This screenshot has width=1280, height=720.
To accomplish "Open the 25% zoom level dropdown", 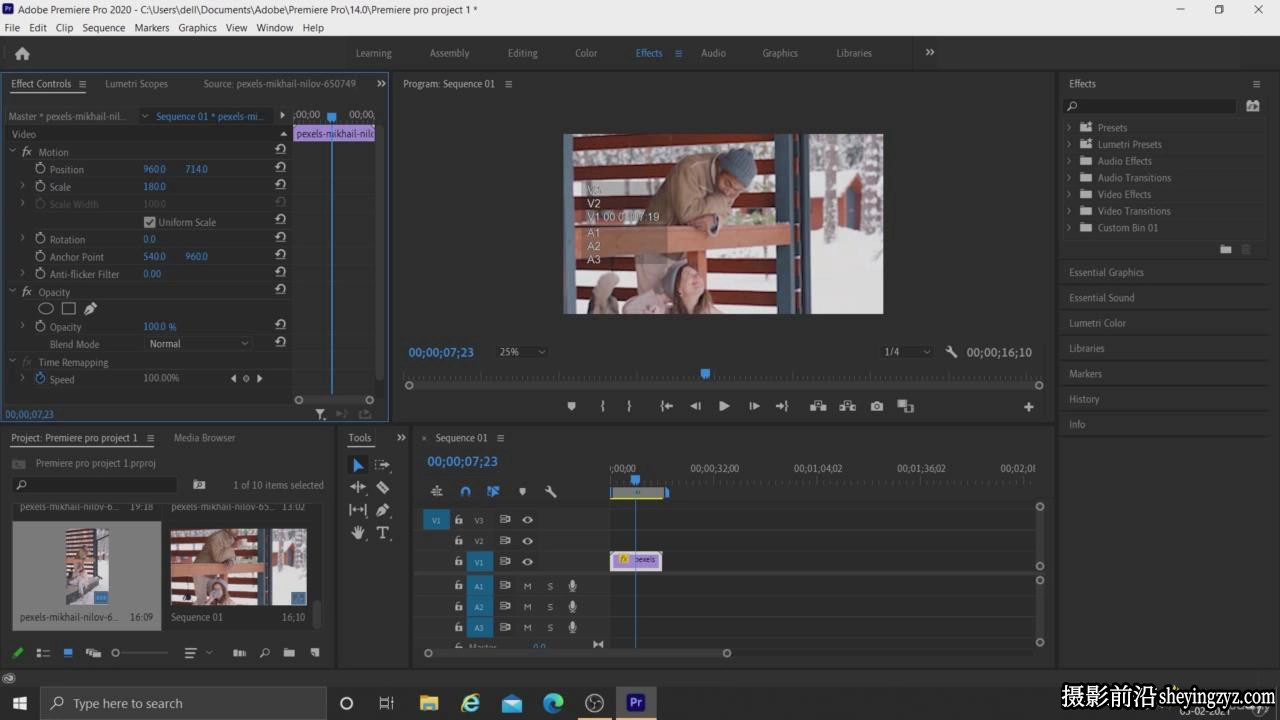I will (x=522, y=352).
